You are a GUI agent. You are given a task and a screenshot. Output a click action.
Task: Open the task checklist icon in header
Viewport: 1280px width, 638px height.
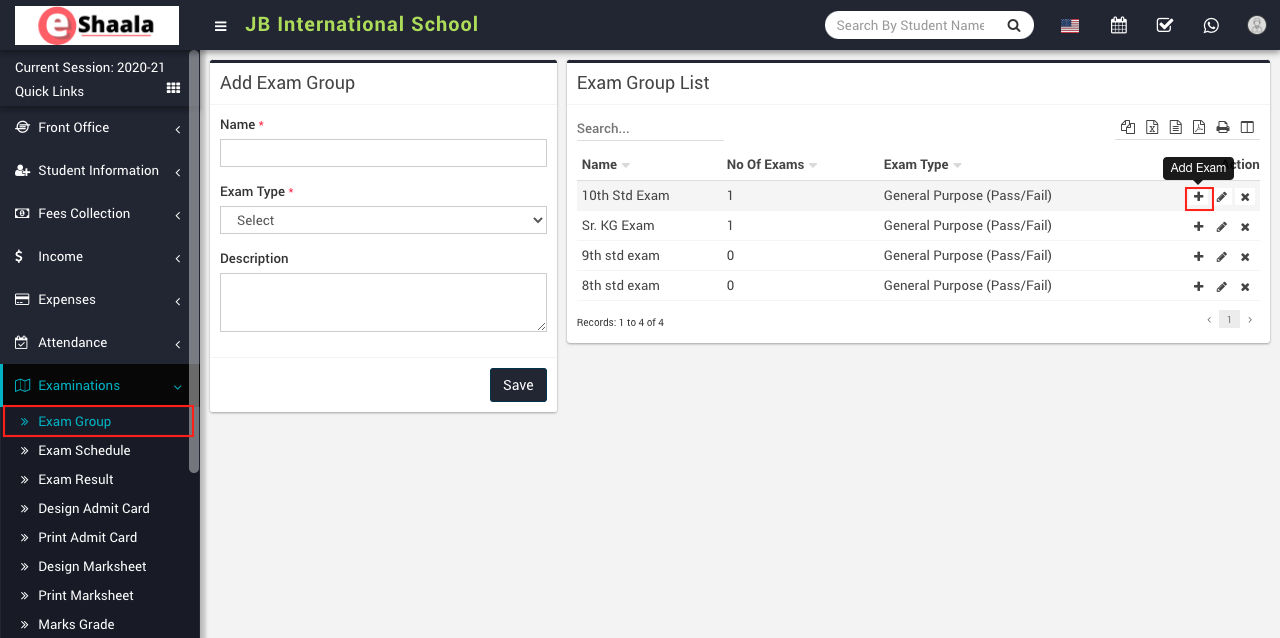coord(1165,25)
